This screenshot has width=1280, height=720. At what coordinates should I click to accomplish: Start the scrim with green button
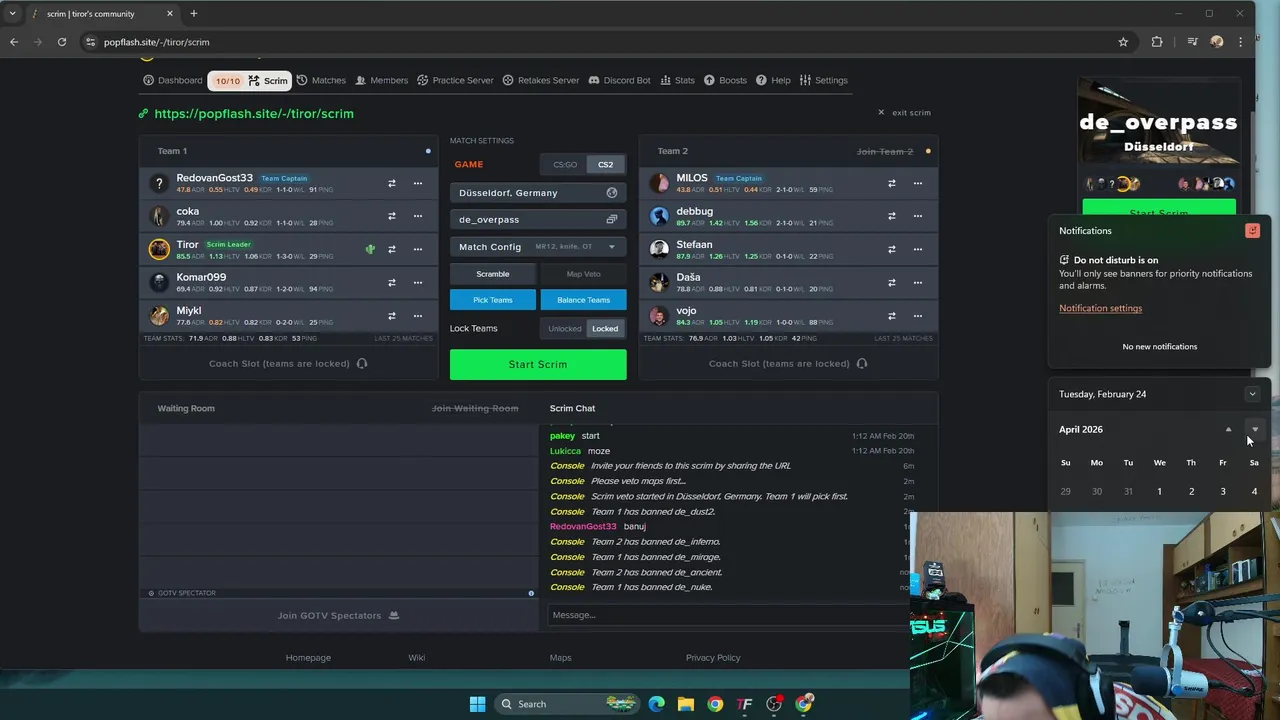point(538,364)
